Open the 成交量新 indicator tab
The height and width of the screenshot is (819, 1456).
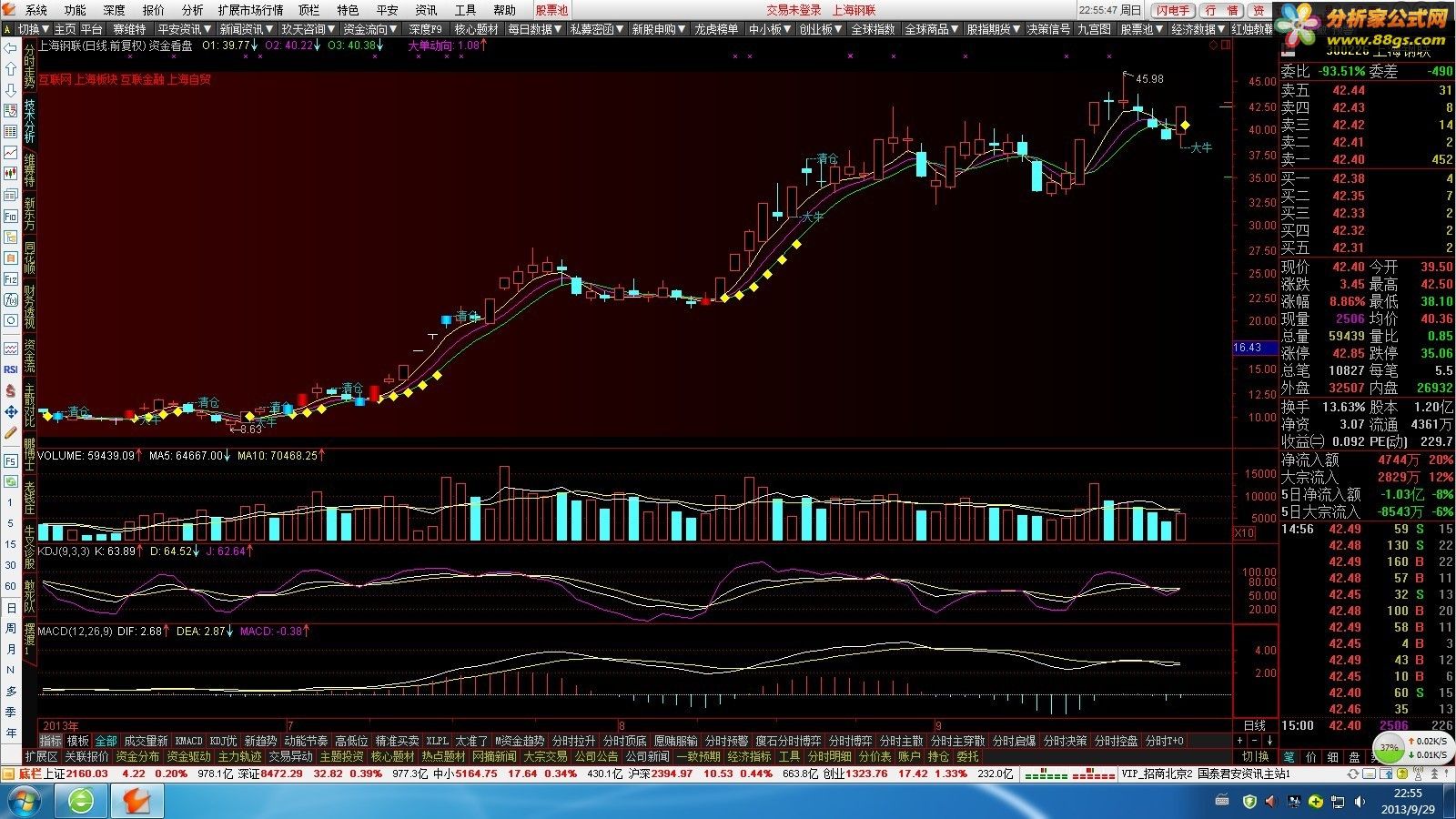146,741
